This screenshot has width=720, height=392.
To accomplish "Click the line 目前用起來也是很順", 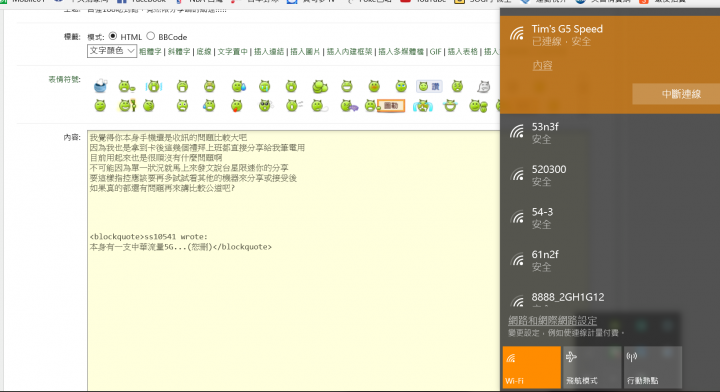I will (156, 157).
